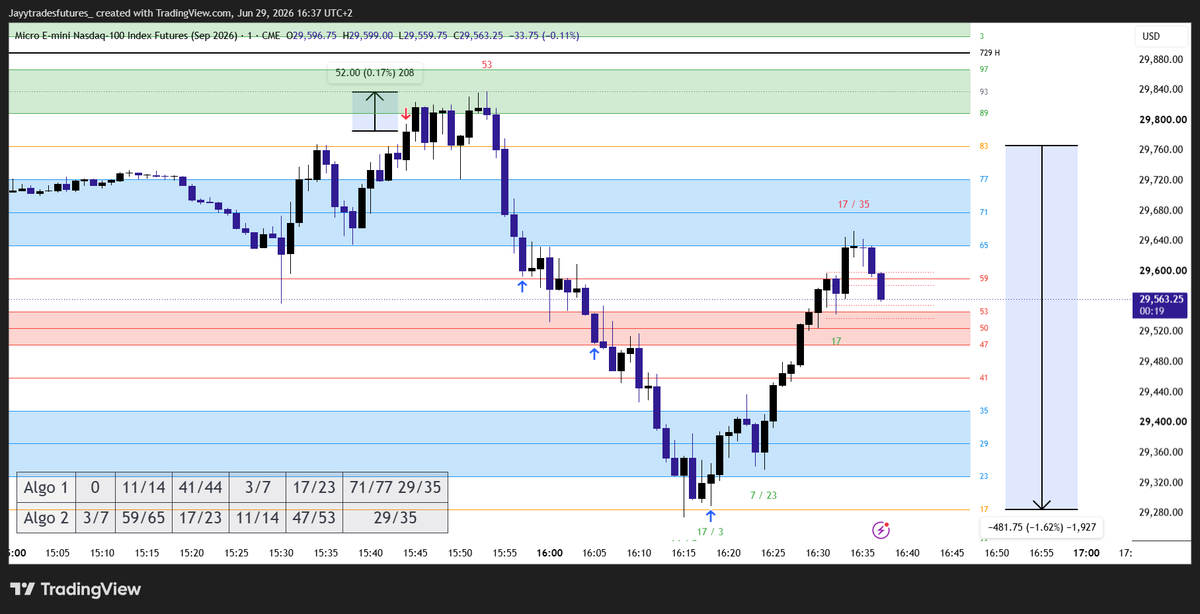
Task: Click the 41/44 cell in the Algo 1 row
Action: pos(201,488)
